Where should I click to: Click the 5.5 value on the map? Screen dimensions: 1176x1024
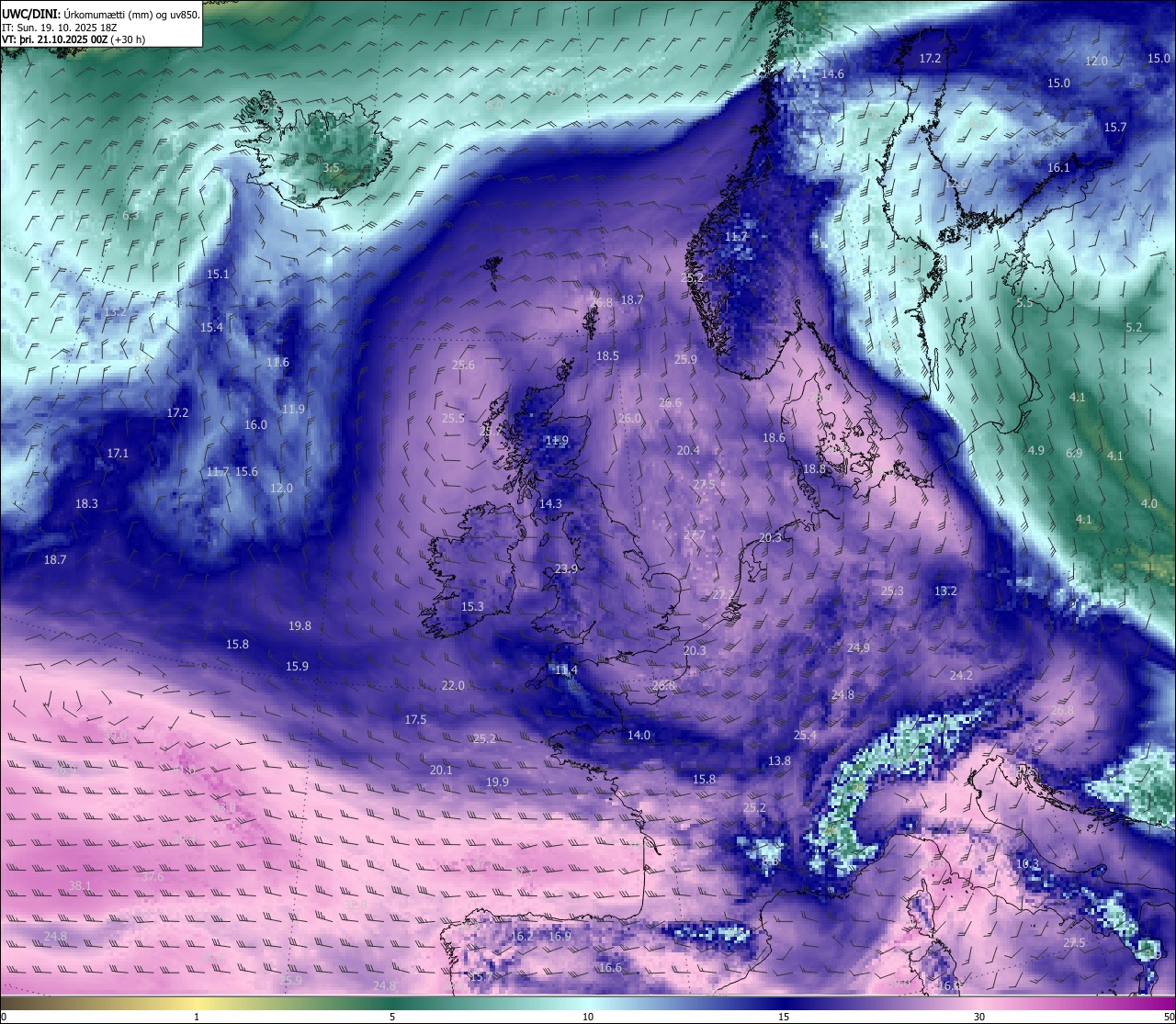(1024, 302)
